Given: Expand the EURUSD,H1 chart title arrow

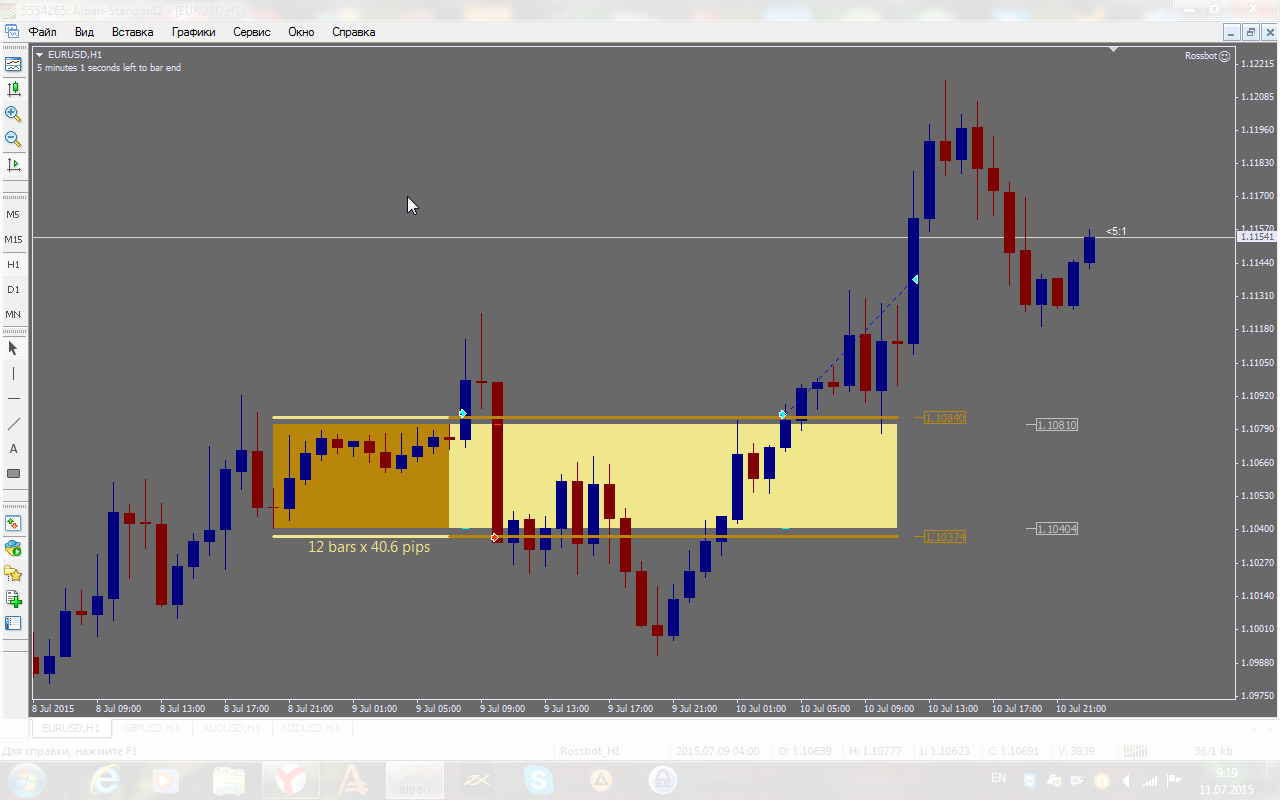Looking at the screenshot, I should (39, 55).
